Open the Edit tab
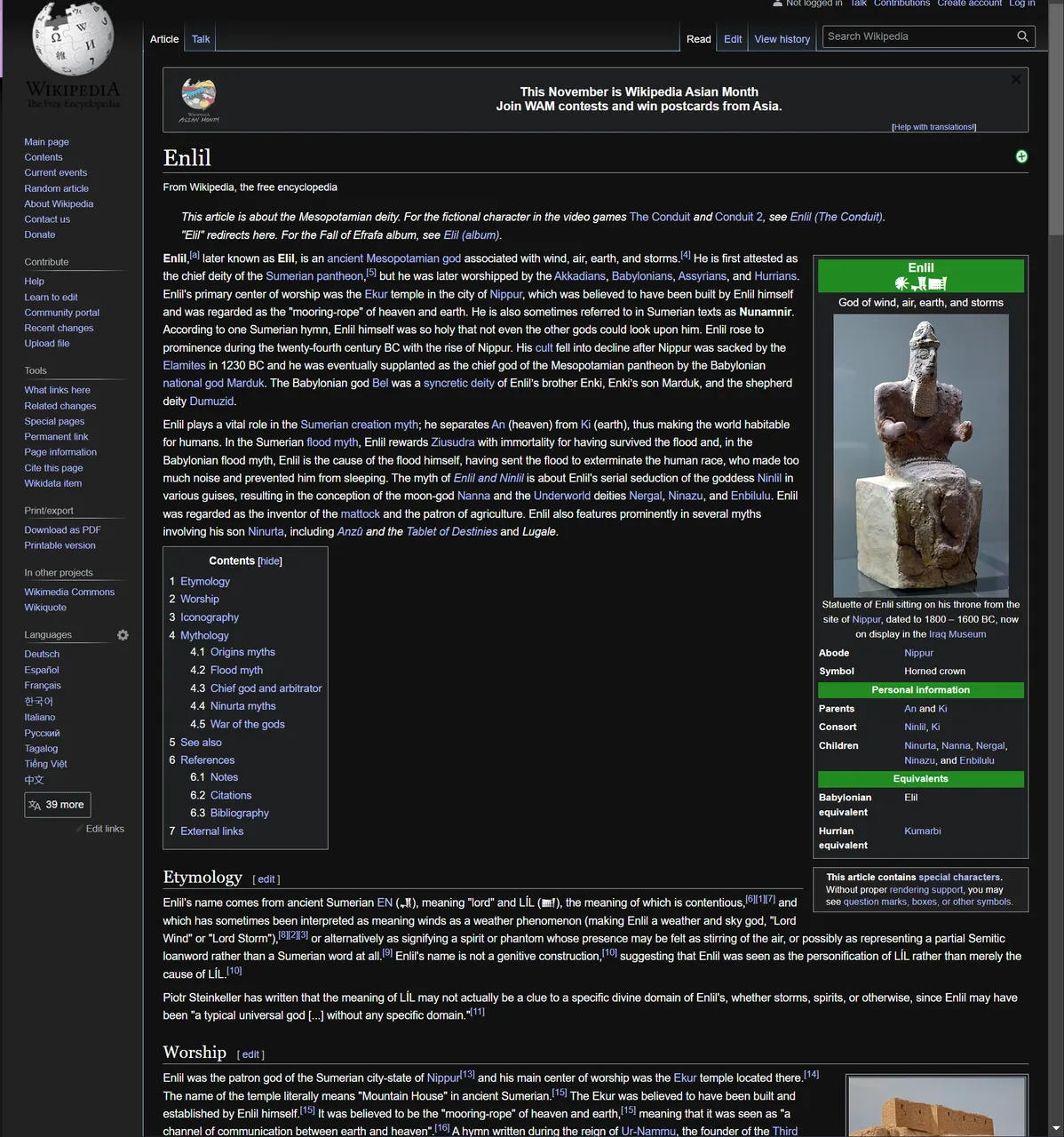 point(733,39)
